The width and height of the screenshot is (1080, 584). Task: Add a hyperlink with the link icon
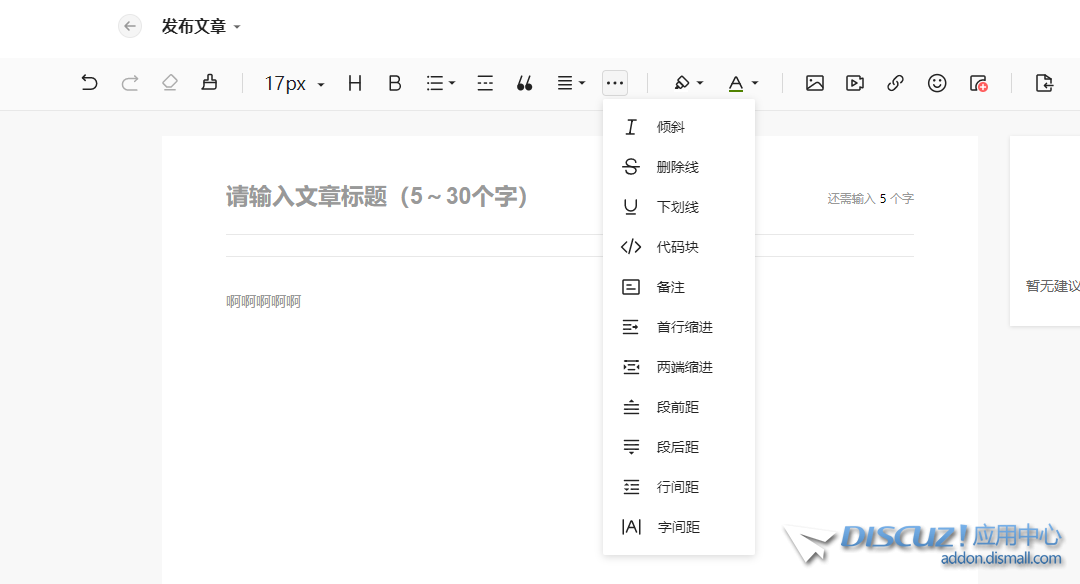pyautogui.click(x=896, y=84)
